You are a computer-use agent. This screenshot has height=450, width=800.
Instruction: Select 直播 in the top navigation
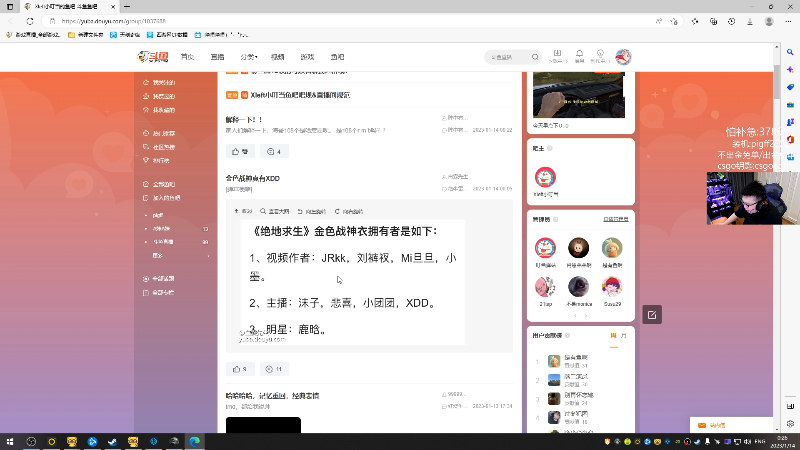[x=217, y=57]
